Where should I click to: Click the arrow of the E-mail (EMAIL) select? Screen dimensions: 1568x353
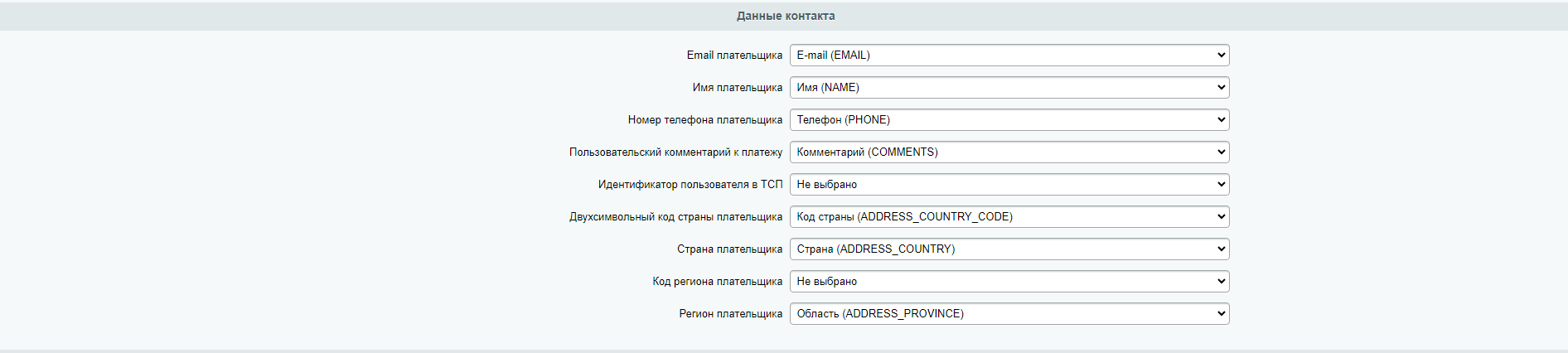click(x=1221, y=56)
